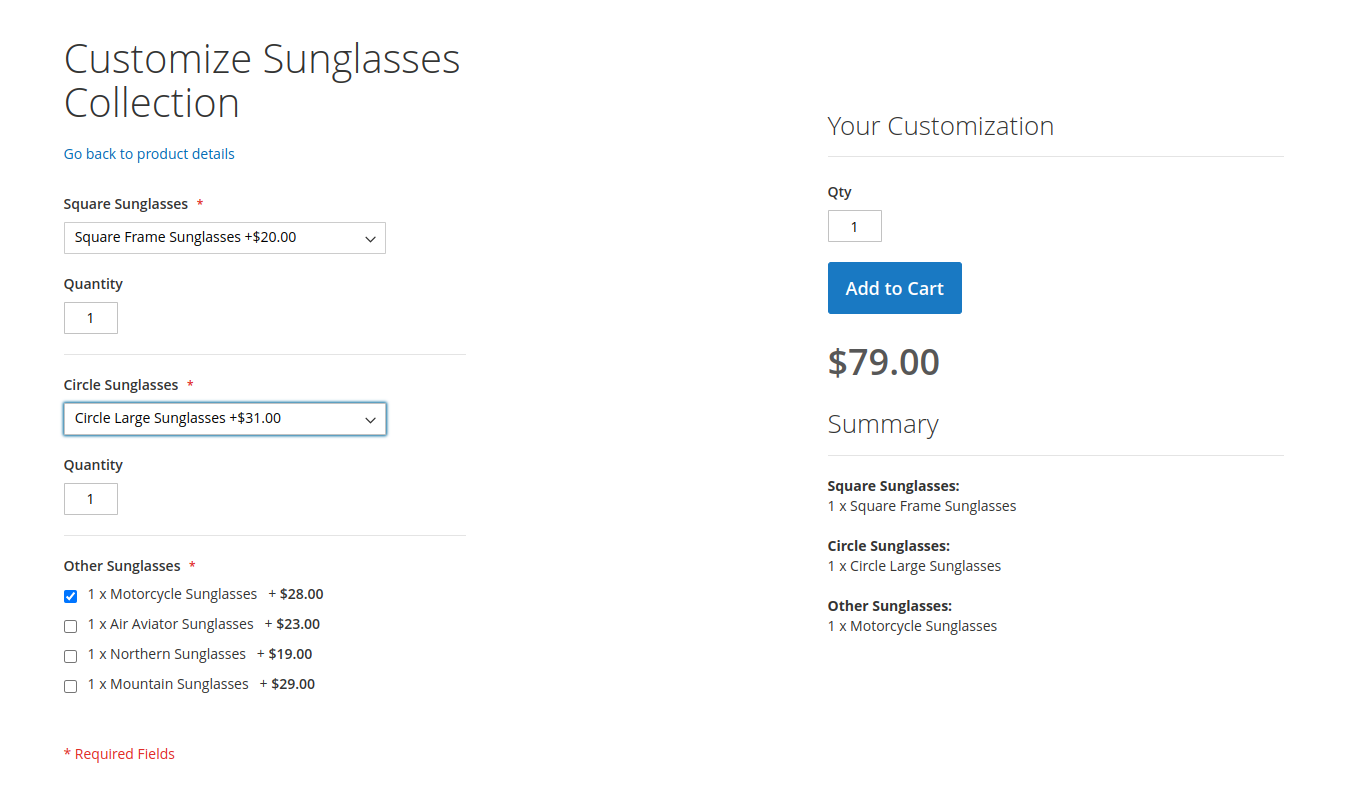The height and width of the screenshot is (809, 1367).
Task: Select the Qty box above Add to Cart
Action: click(854, 226)
